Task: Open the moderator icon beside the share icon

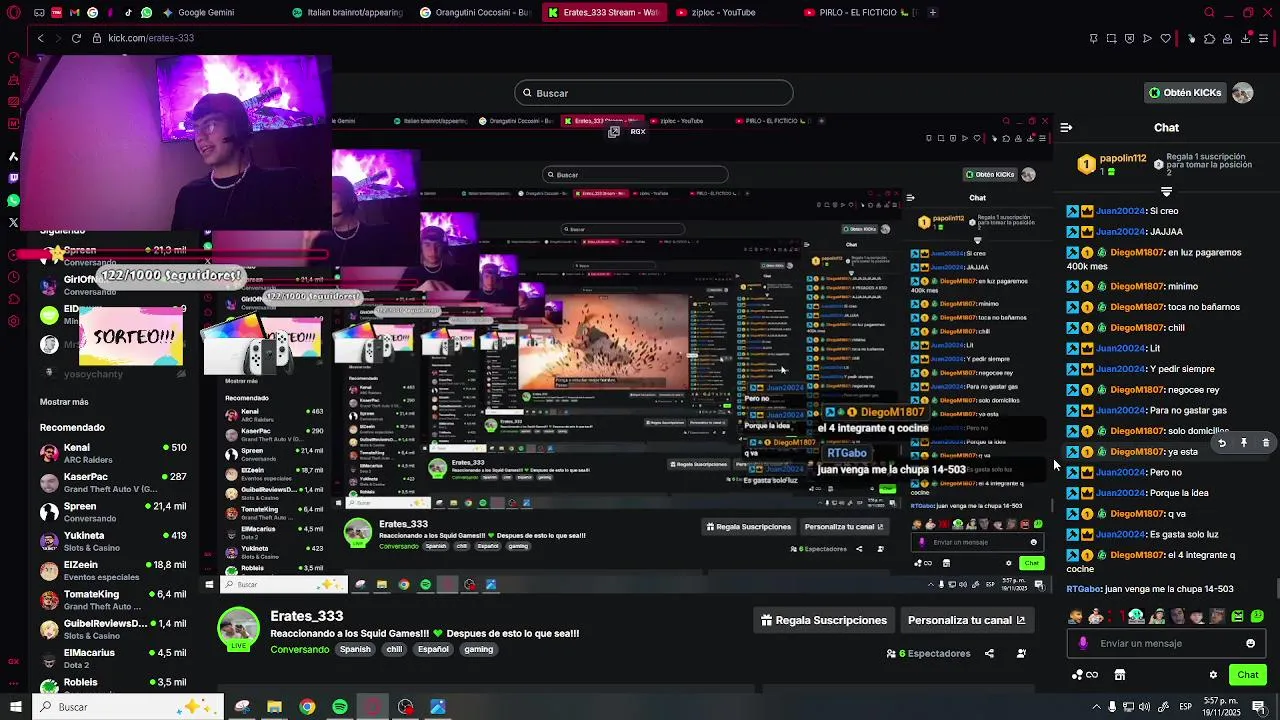Action: click(1021, 654)
